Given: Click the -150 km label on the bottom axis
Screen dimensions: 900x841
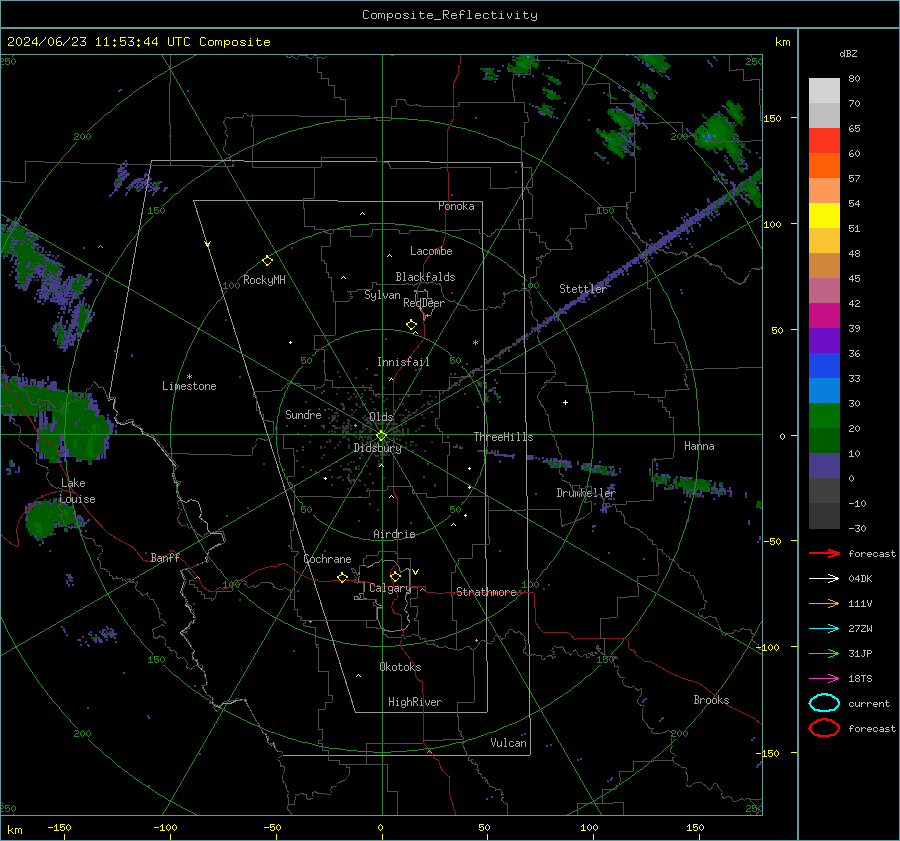Looking at the screenshot, I should point(59,828).
